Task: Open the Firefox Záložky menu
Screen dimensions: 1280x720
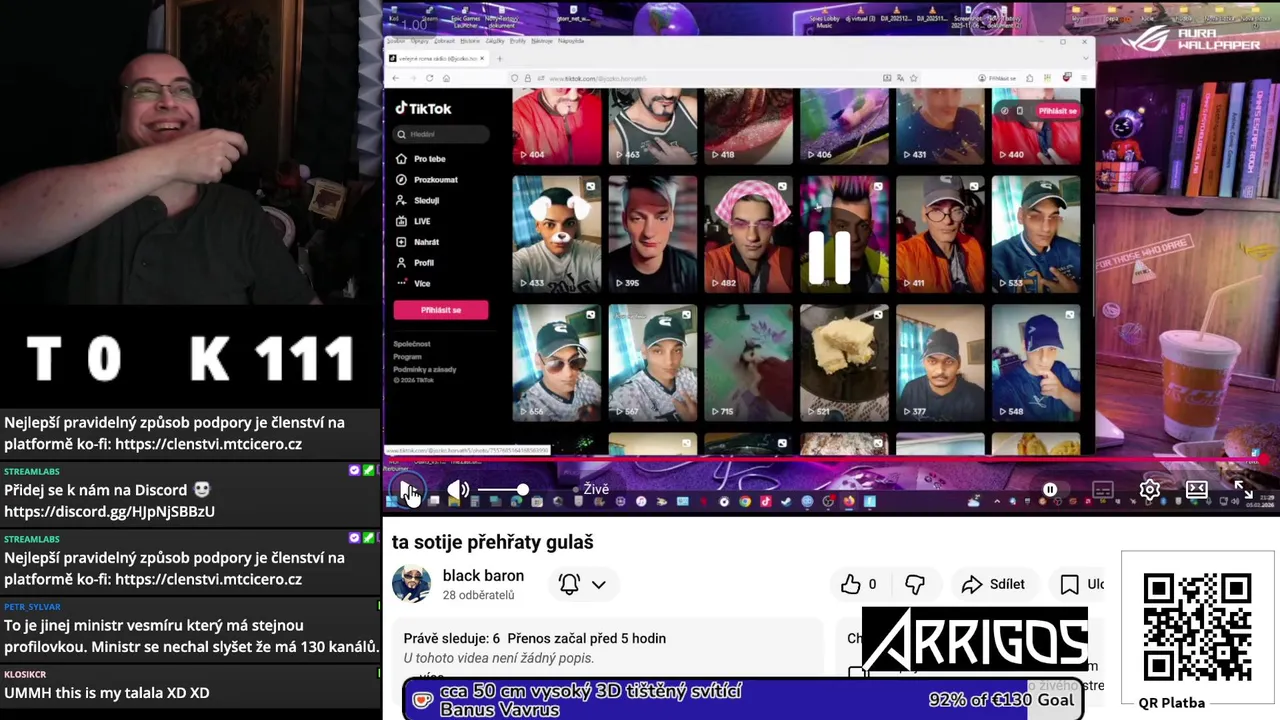Action: point(495,41)
